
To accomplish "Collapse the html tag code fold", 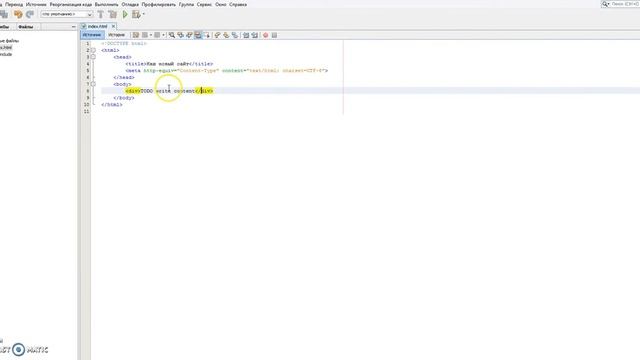I will [x=93, y=50].
